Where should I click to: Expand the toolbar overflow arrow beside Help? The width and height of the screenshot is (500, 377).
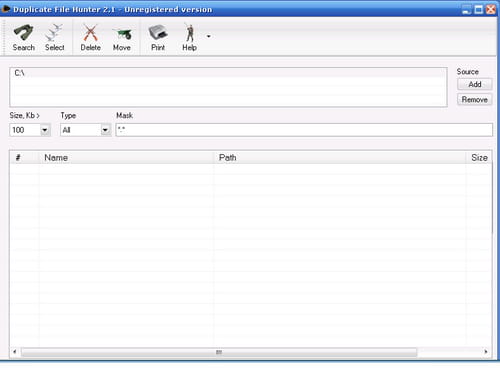(209, 36)
